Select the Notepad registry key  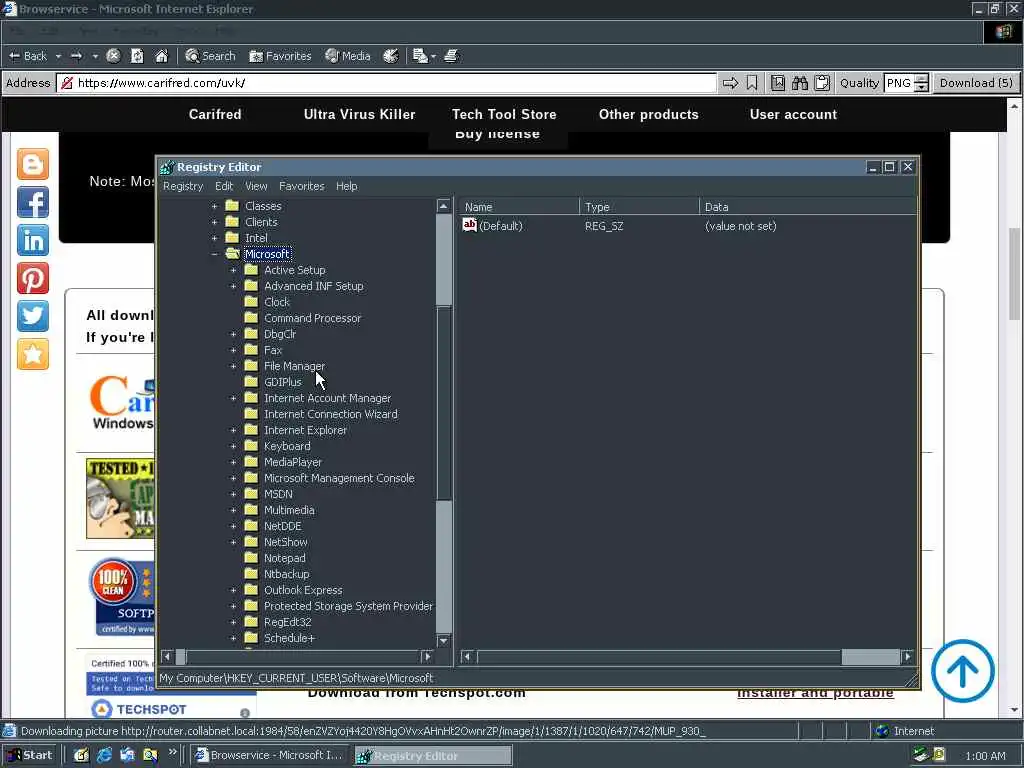click(x=284, y=558)
